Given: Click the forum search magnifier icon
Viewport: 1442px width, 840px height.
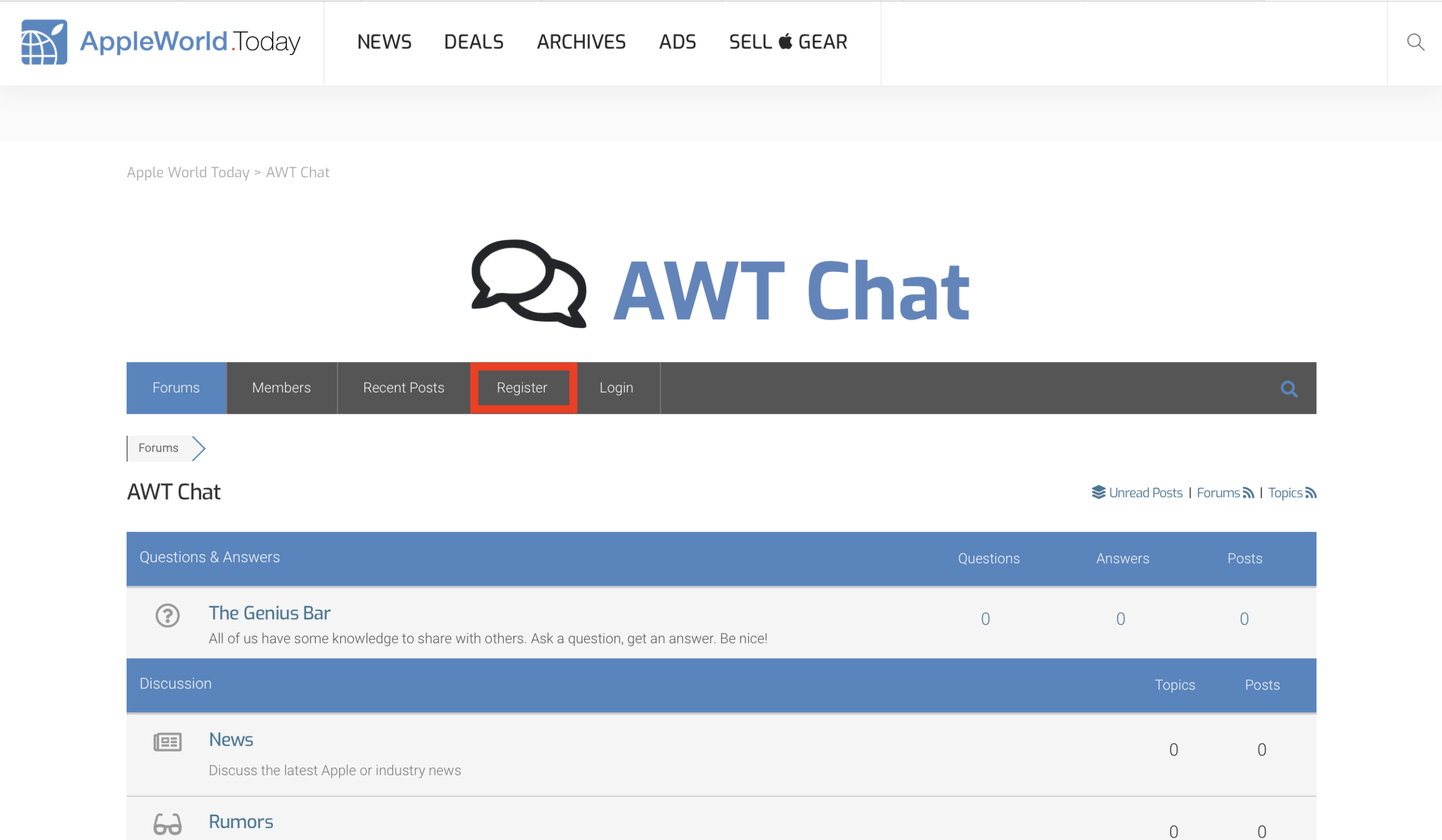Looking at the screenshot, I should [1289, 389].
